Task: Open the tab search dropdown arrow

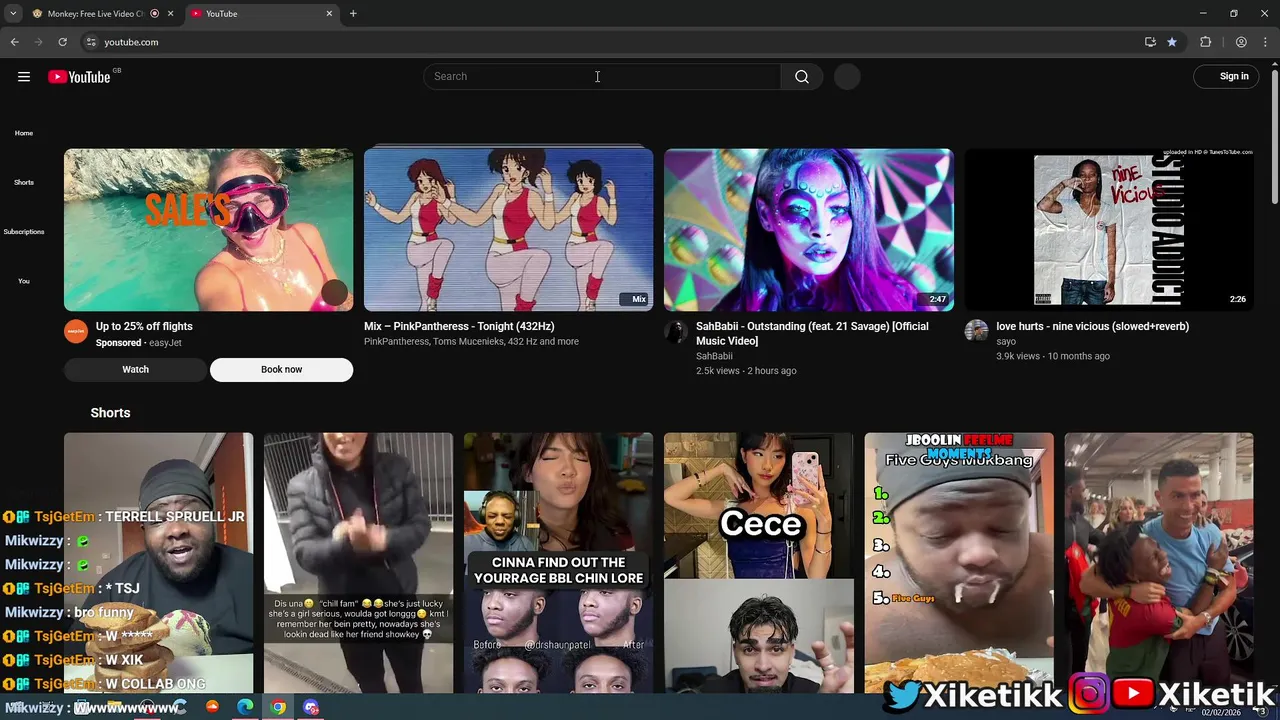Action: 12,14
